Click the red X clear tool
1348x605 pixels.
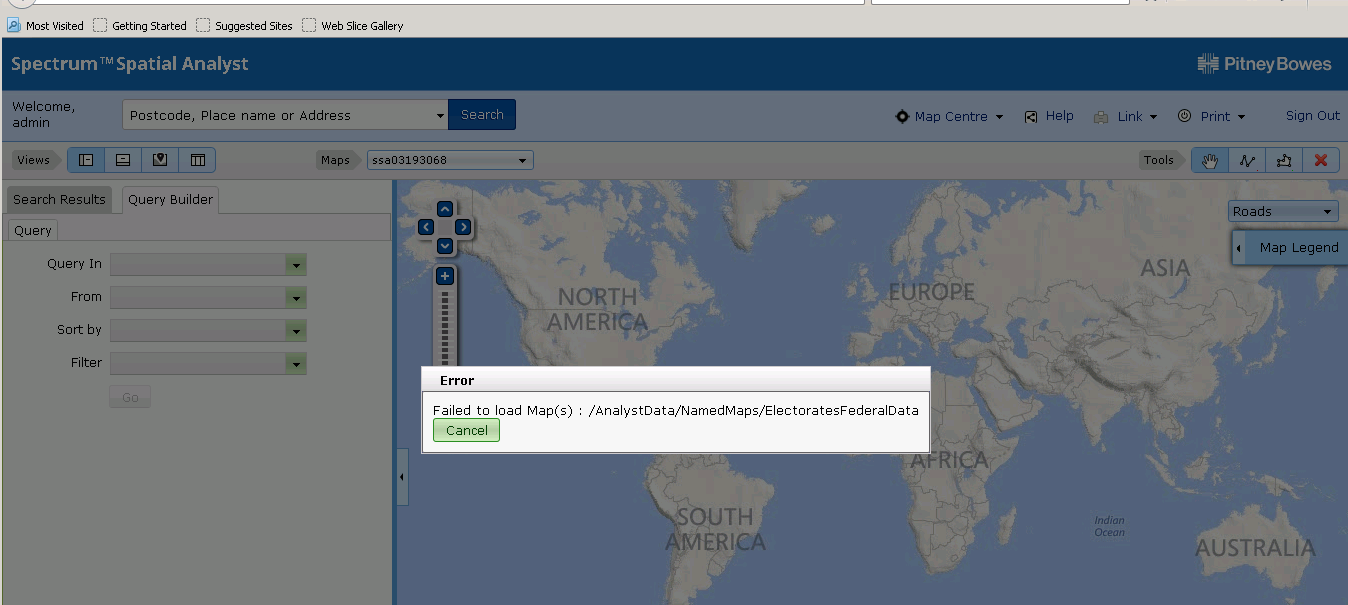(1321, 160)
